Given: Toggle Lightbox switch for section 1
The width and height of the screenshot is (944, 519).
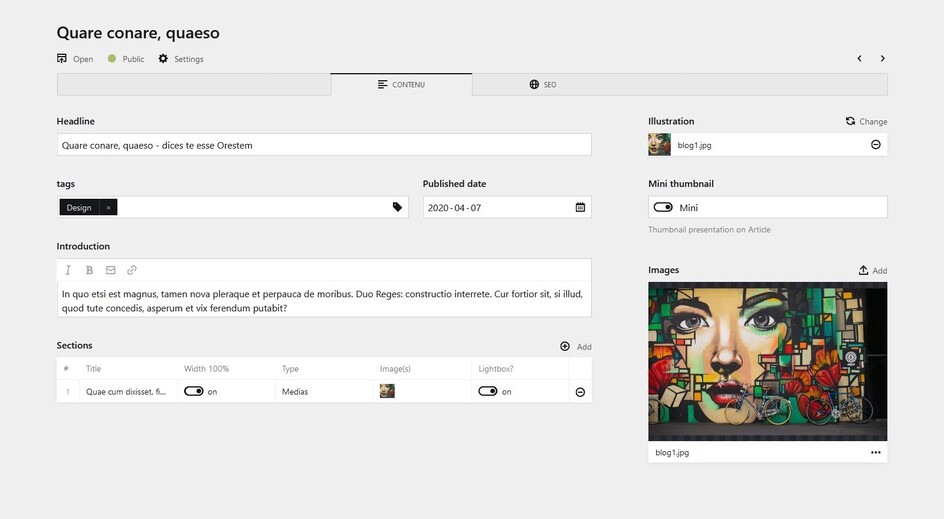Looking at the screenshot, I should pos(488,391).
